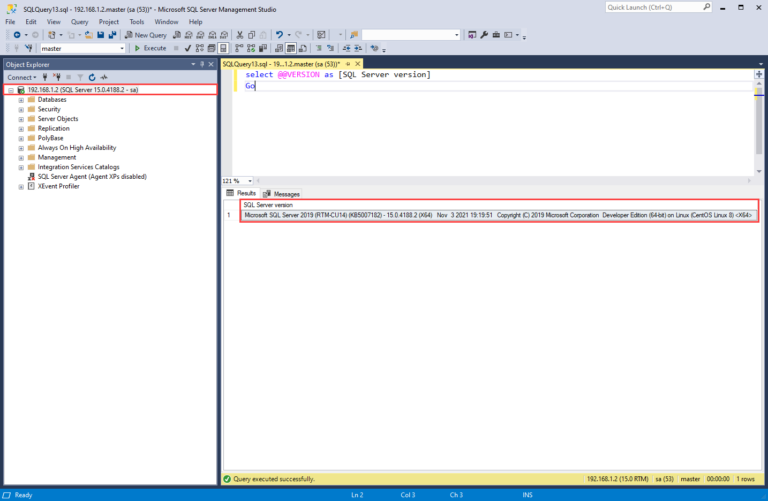Open the Query menu
Viewport: 768px width, 501px height.
[79, 21]
